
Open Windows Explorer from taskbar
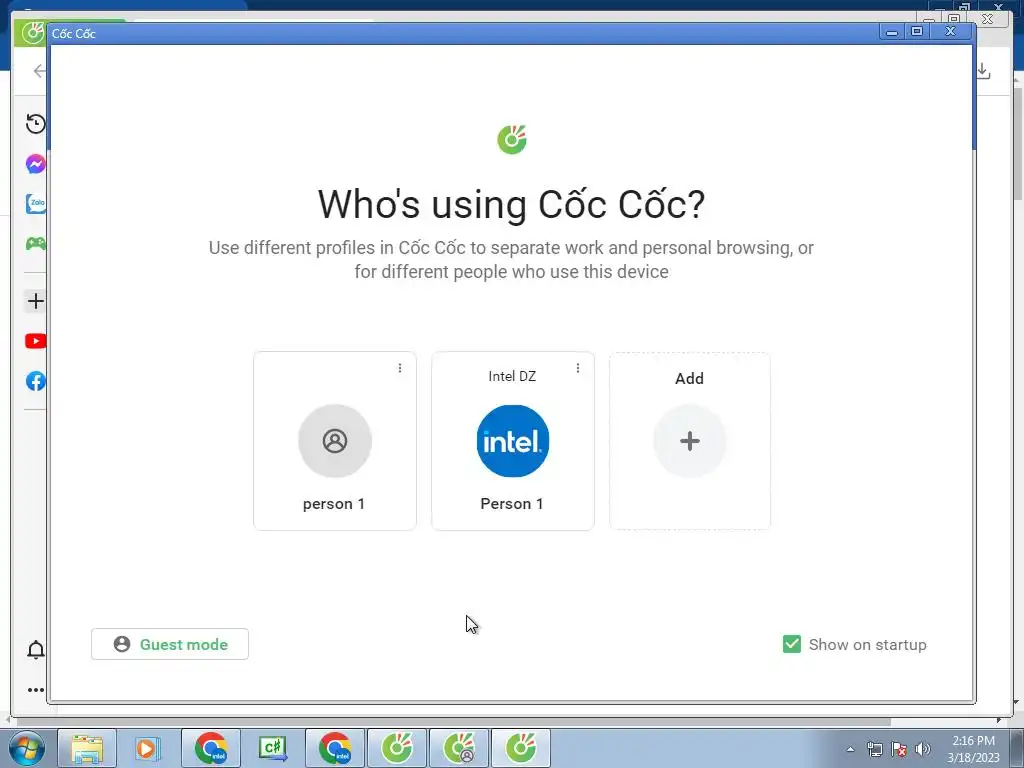pos(87,748)
